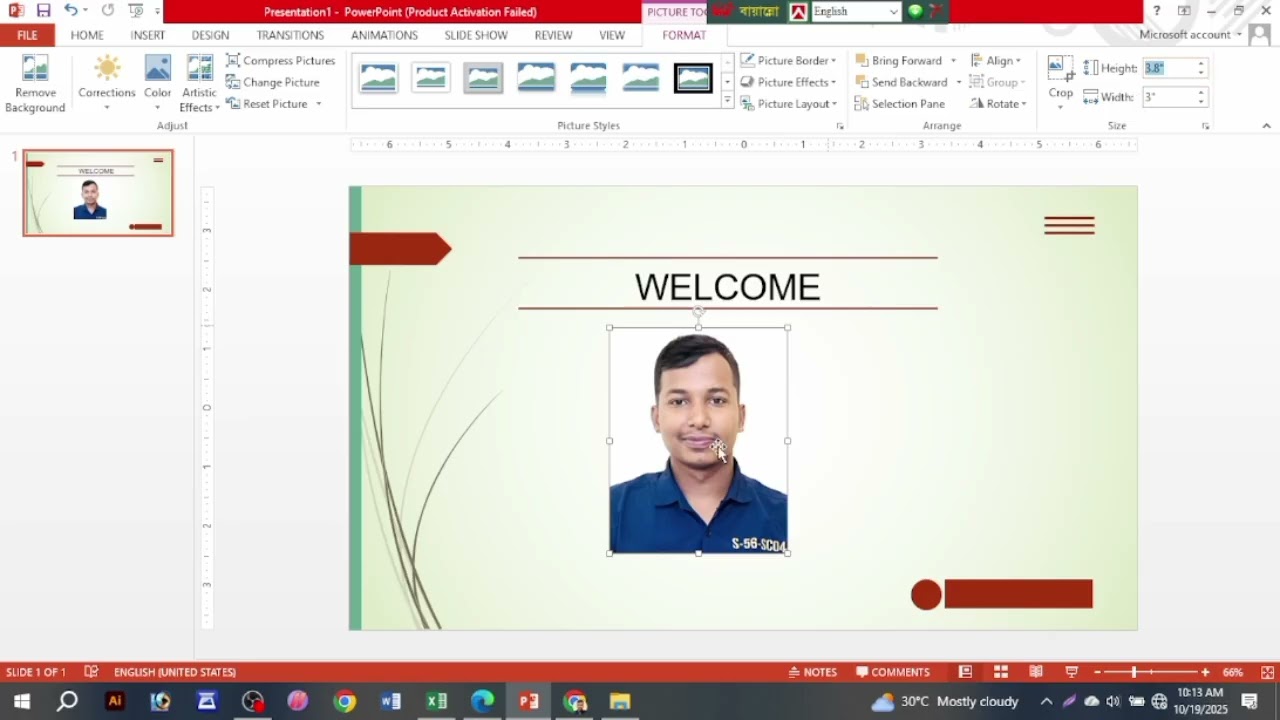Click Reset Picture button
The width and height of the screenshot is (1280, 720).
(267, 104)
